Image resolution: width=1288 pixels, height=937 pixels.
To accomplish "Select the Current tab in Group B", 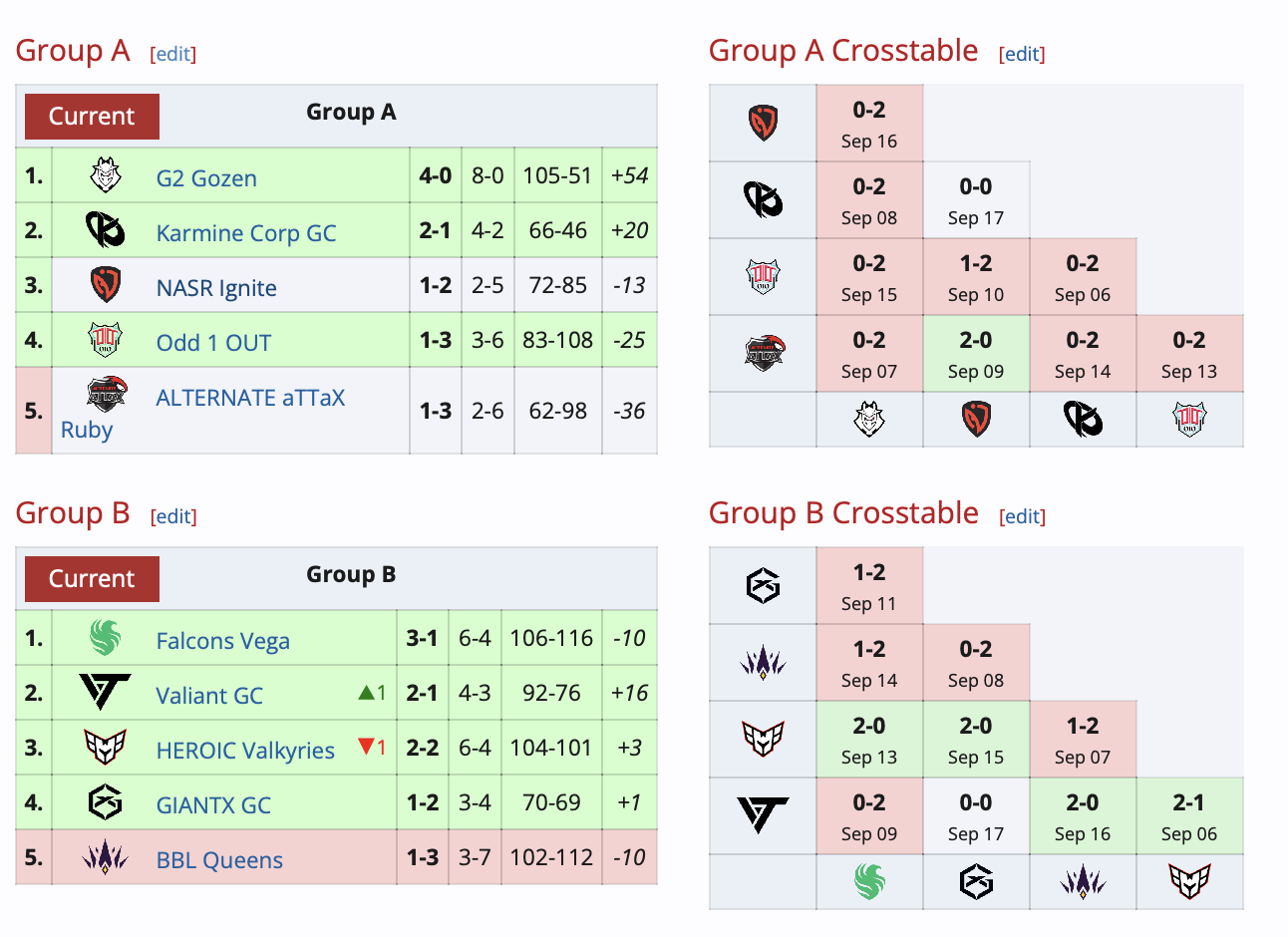I will click(92, 579).
